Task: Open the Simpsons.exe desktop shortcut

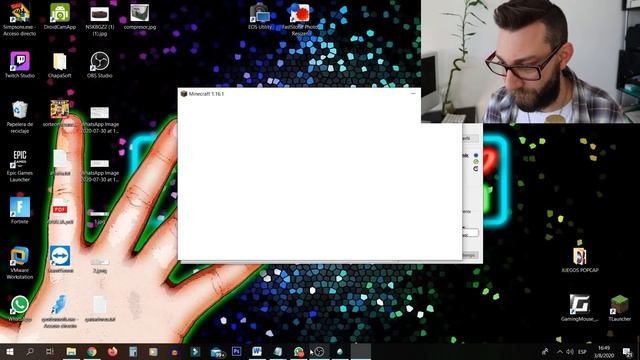Action: pyautogui.click(x=19, y=18)
